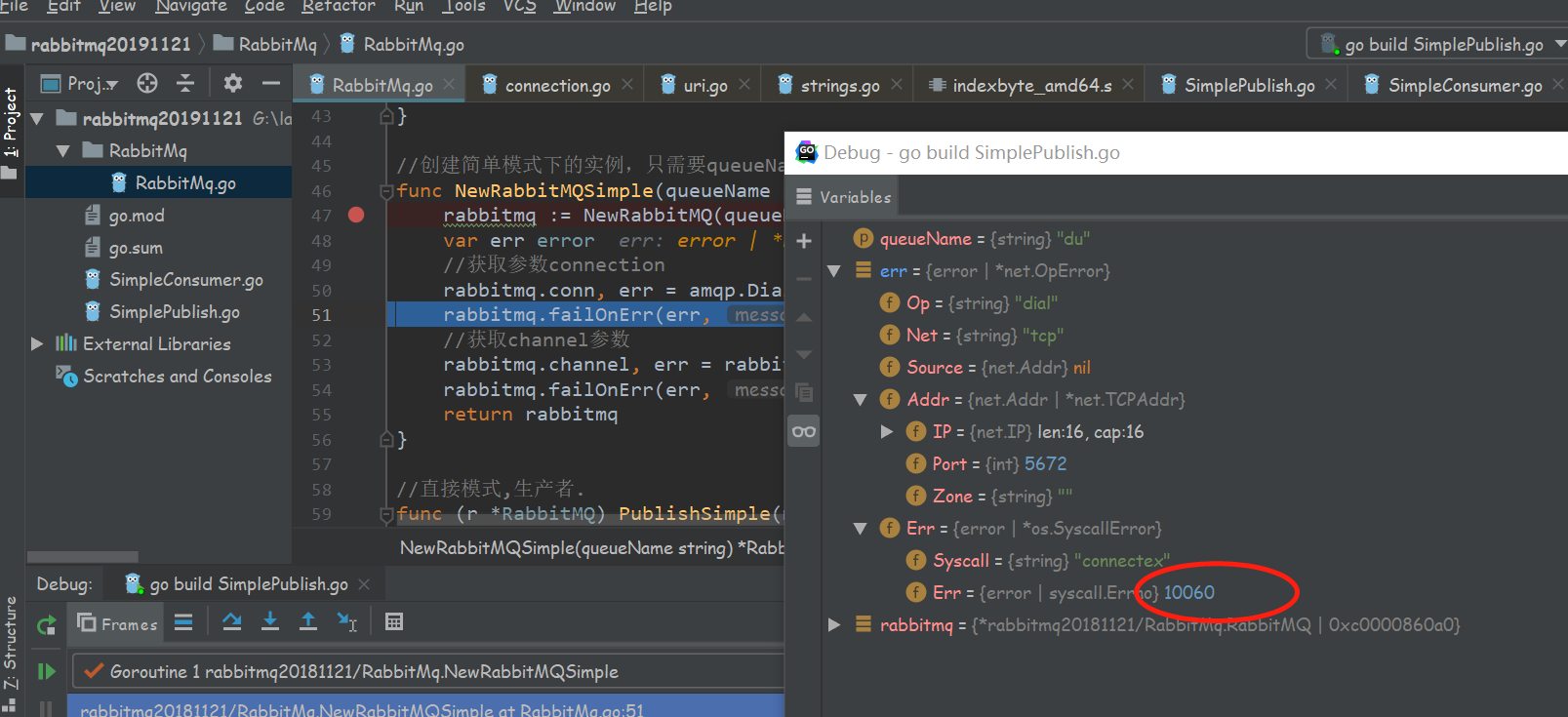Open the Refactor menu
Screen dimensions: 1568x717
point(339,6)
